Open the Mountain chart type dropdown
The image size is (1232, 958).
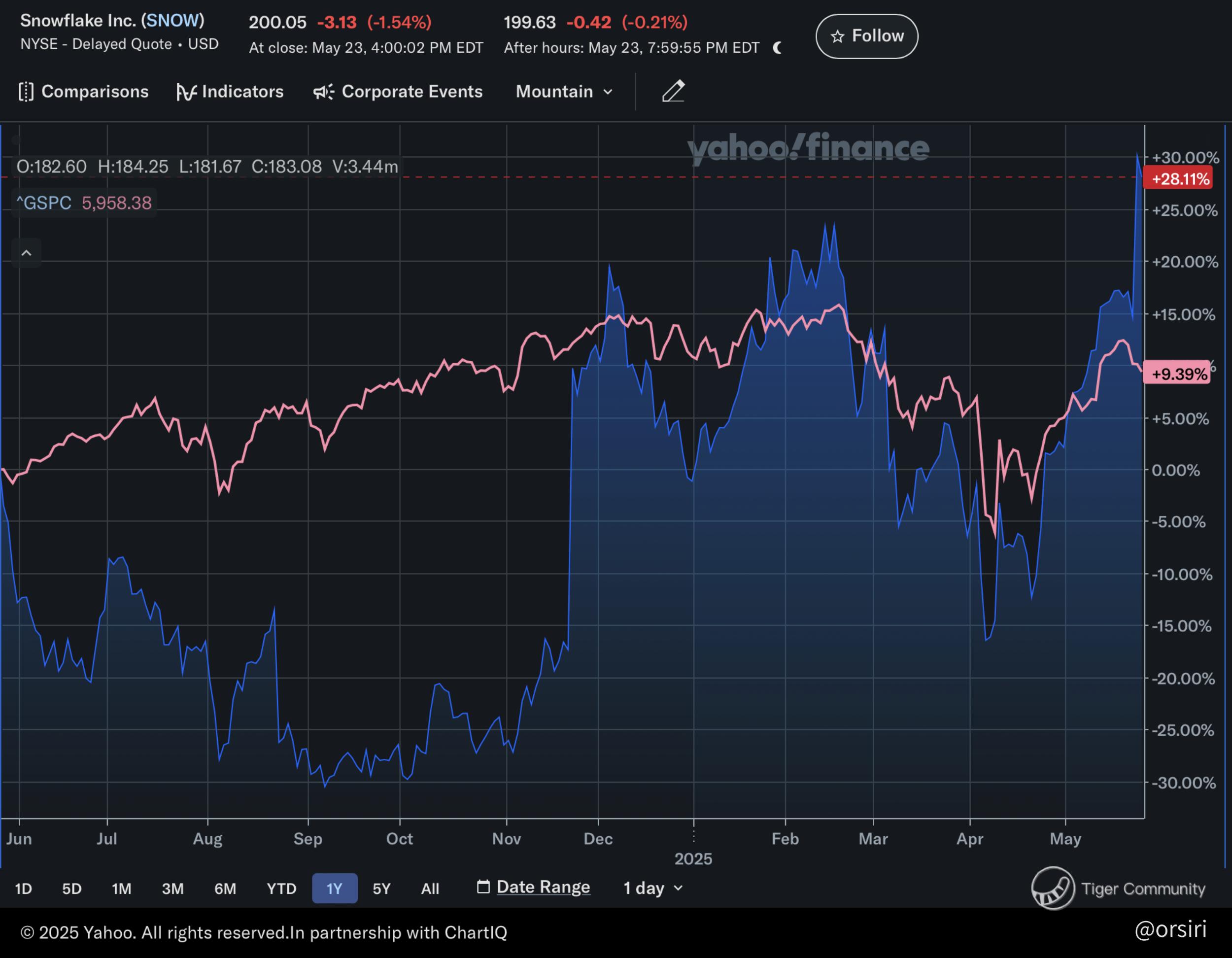tap(564, 91)
